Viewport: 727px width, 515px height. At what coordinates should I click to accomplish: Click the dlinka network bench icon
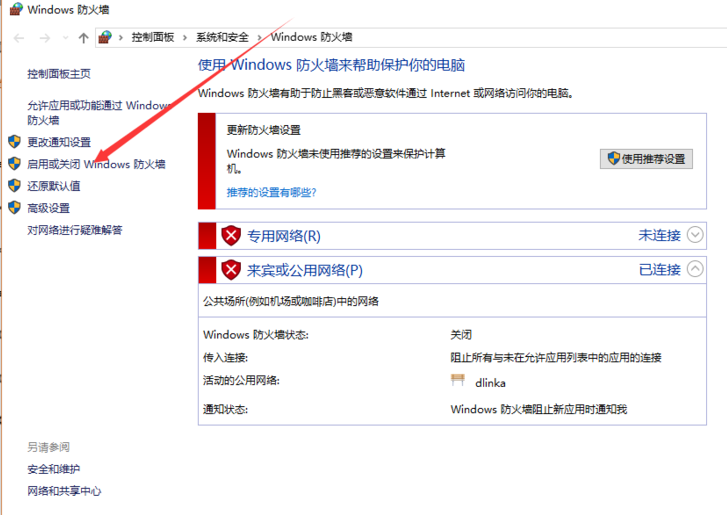[x=458, y=381]
